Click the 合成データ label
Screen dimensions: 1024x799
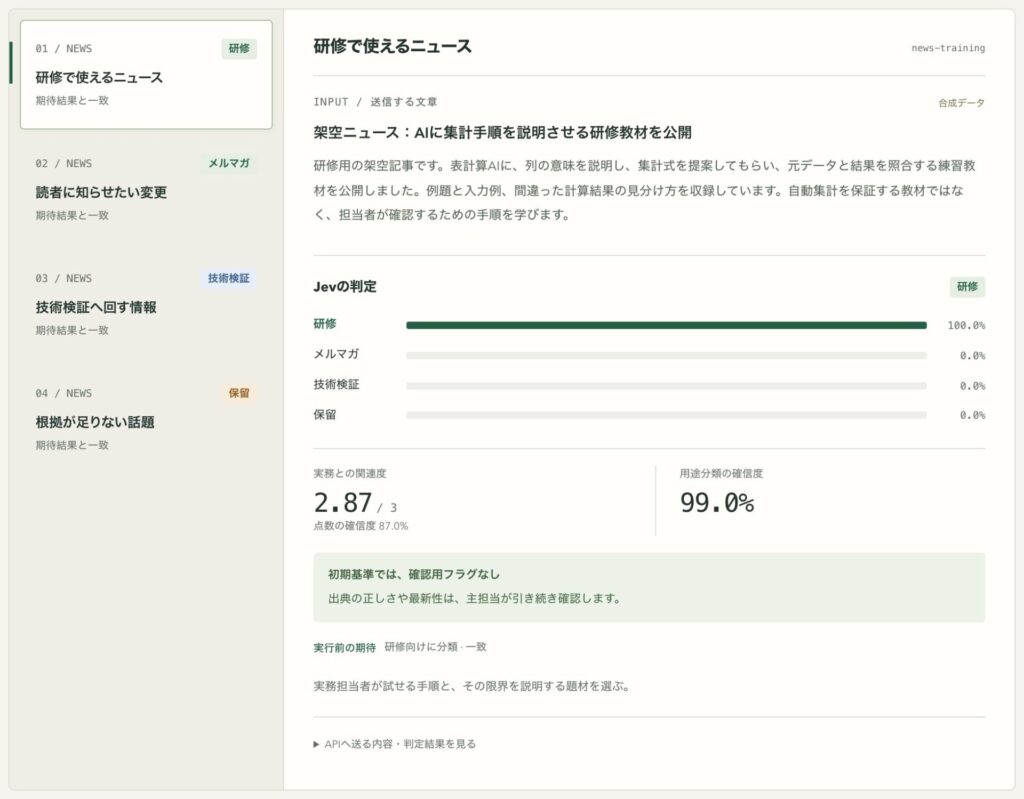[x=961, y=103]
